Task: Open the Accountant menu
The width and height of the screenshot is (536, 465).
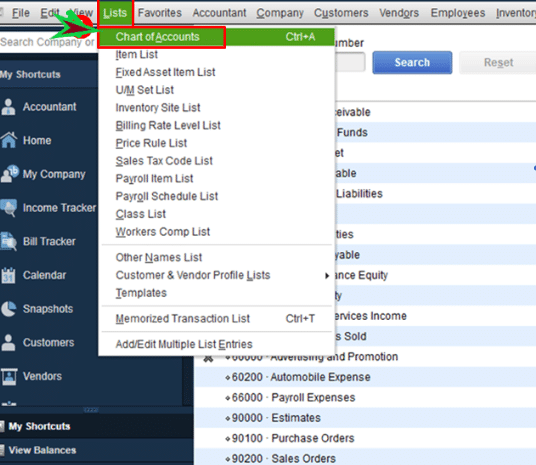Action: pos(219,13)
